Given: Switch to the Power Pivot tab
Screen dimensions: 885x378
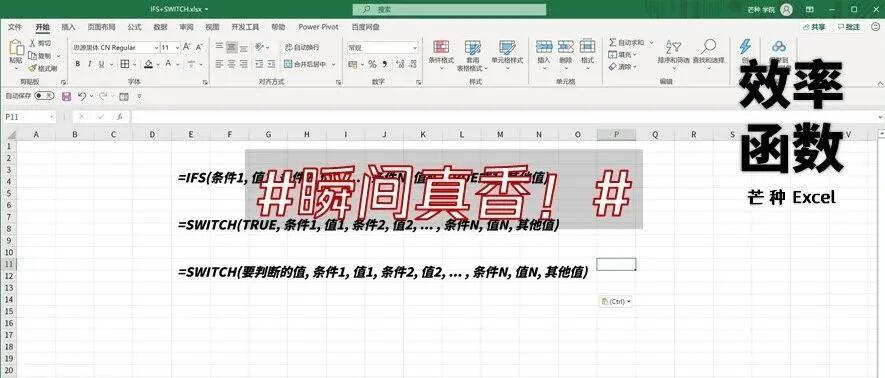Looking at the screenshot, I should click(x=318, y=27).
